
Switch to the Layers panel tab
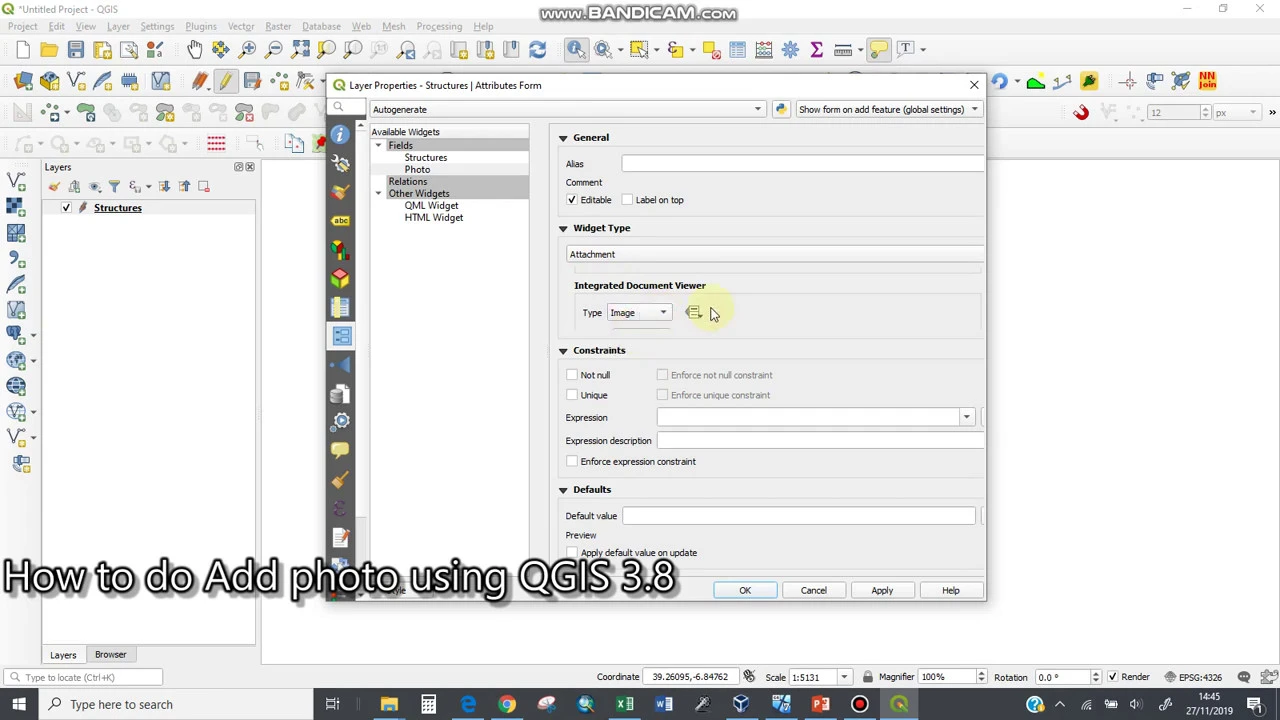pos(63,655)
